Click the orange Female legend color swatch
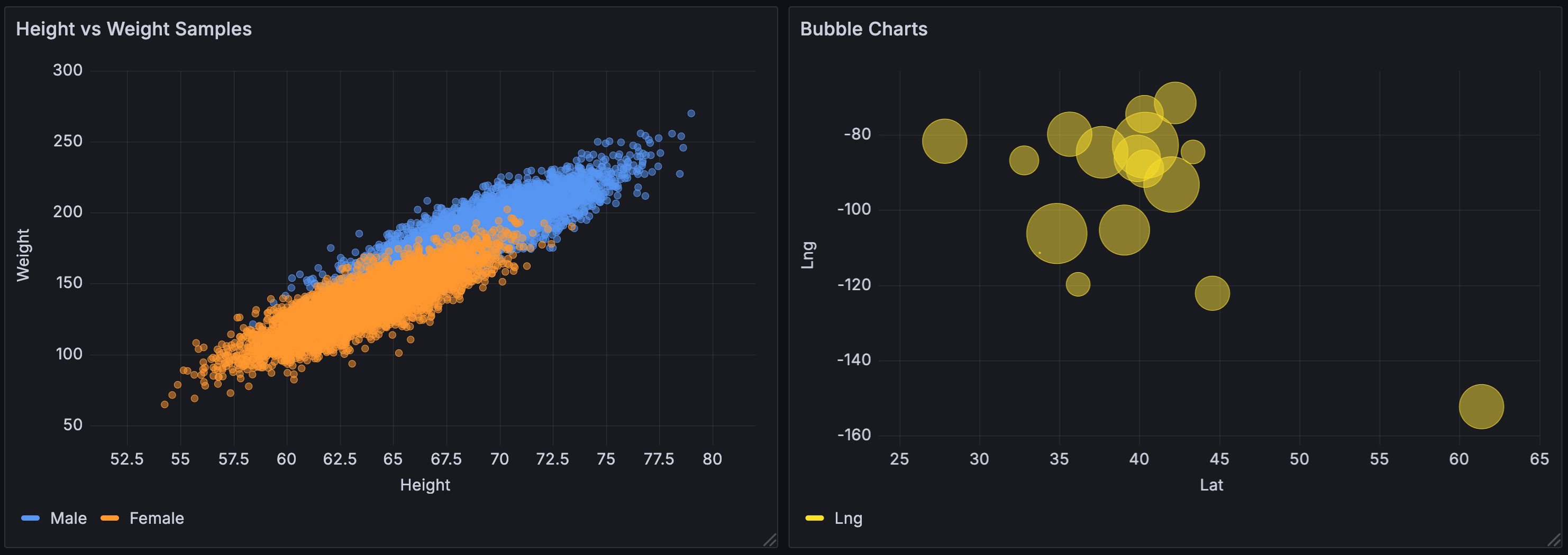 point(110,518)
